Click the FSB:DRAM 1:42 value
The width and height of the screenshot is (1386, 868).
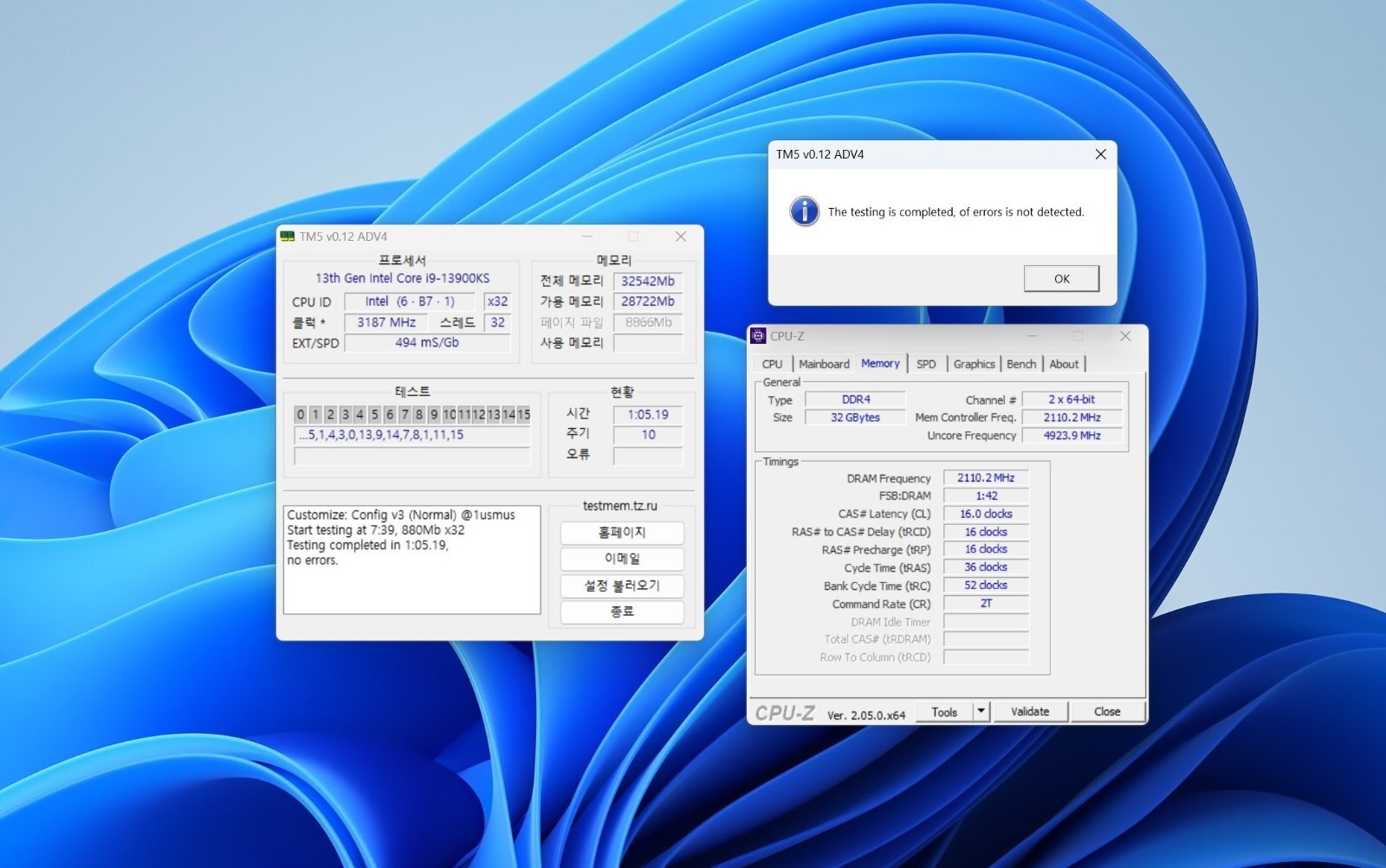[x=986, y=496]
